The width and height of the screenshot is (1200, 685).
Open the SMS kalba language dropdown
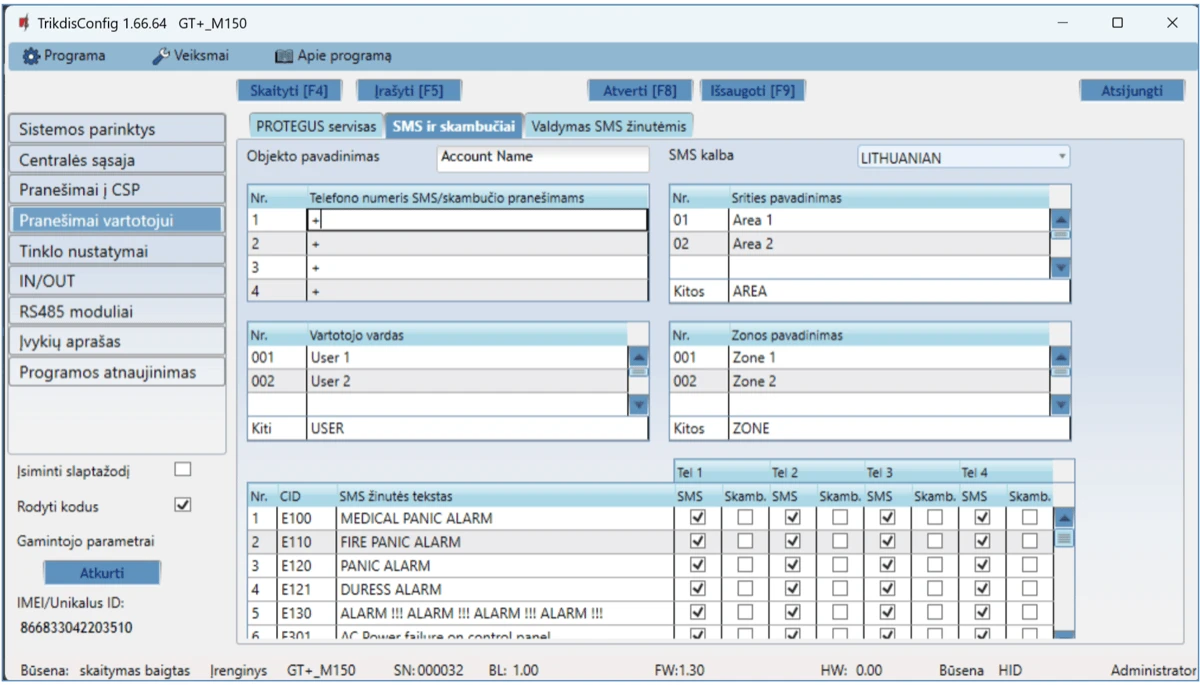coord(963,157)
